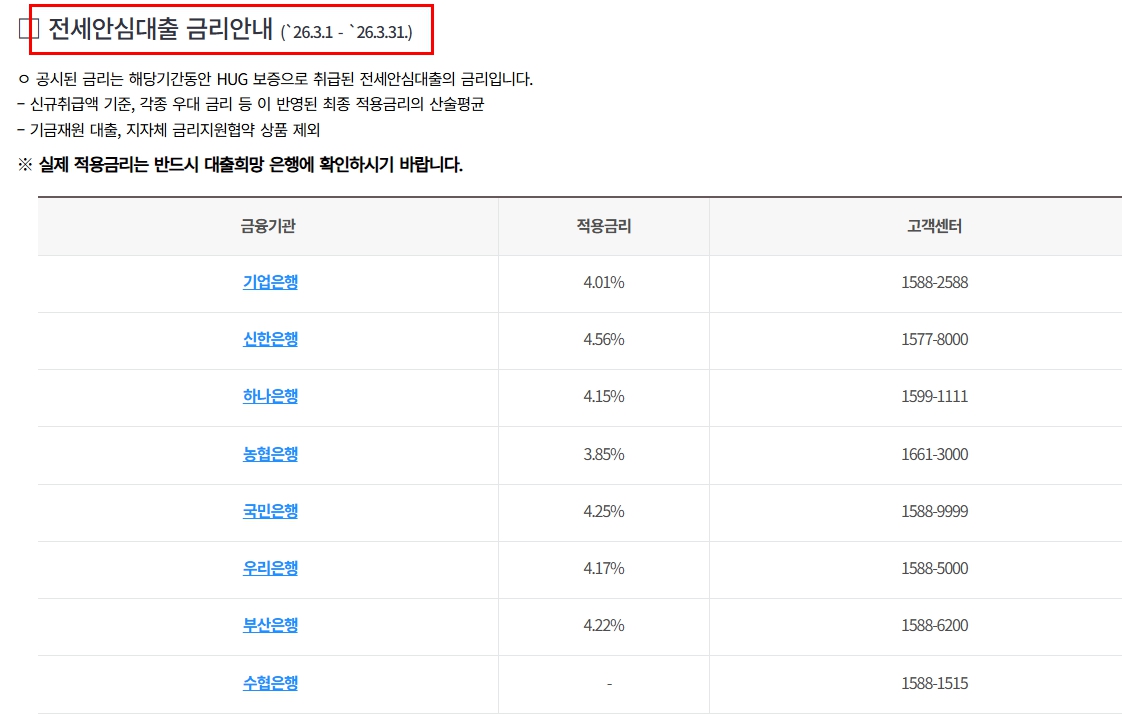Select phone number 1661-3000
Viewport: 1122px width, 715px height.
pyautogui.click(x=935, y=454)
